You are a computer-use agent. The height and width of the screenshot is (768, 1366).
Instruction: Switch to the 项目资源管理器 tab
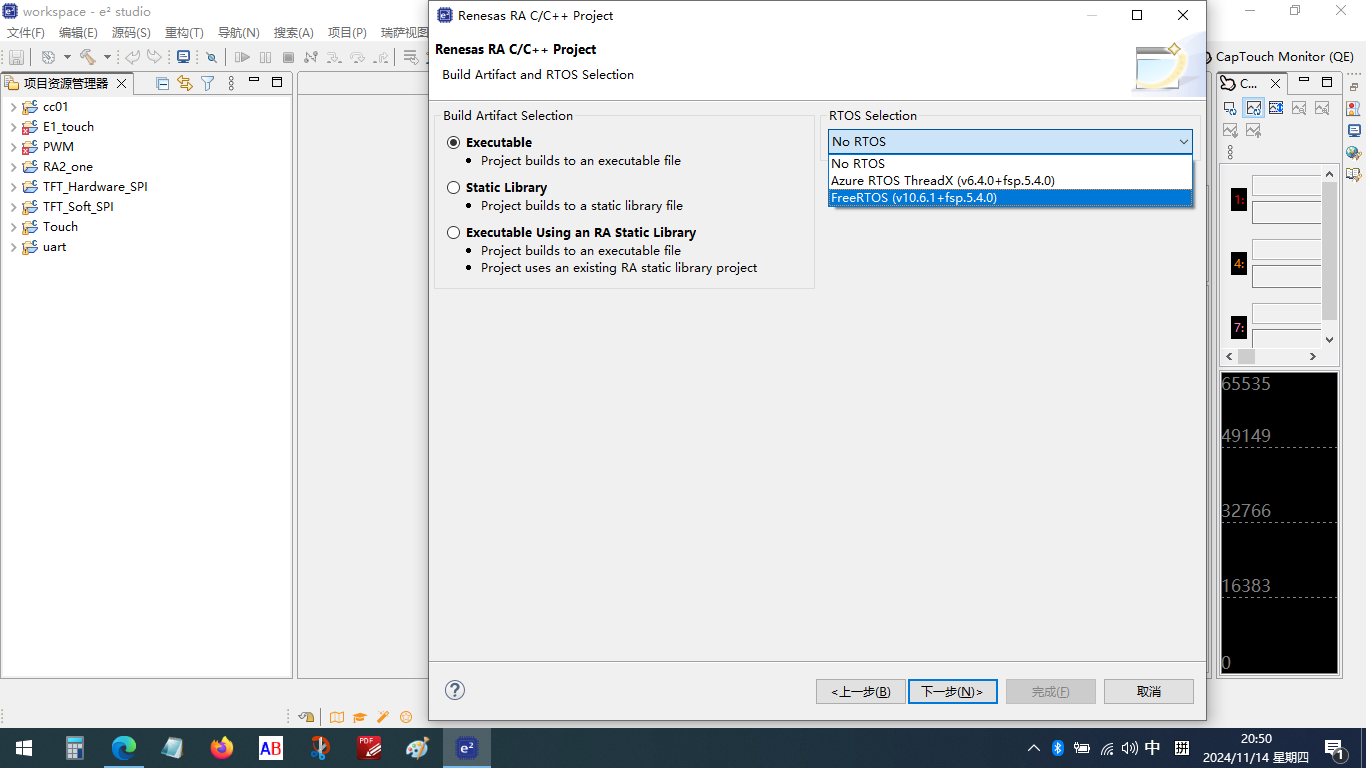click(66, 84)
